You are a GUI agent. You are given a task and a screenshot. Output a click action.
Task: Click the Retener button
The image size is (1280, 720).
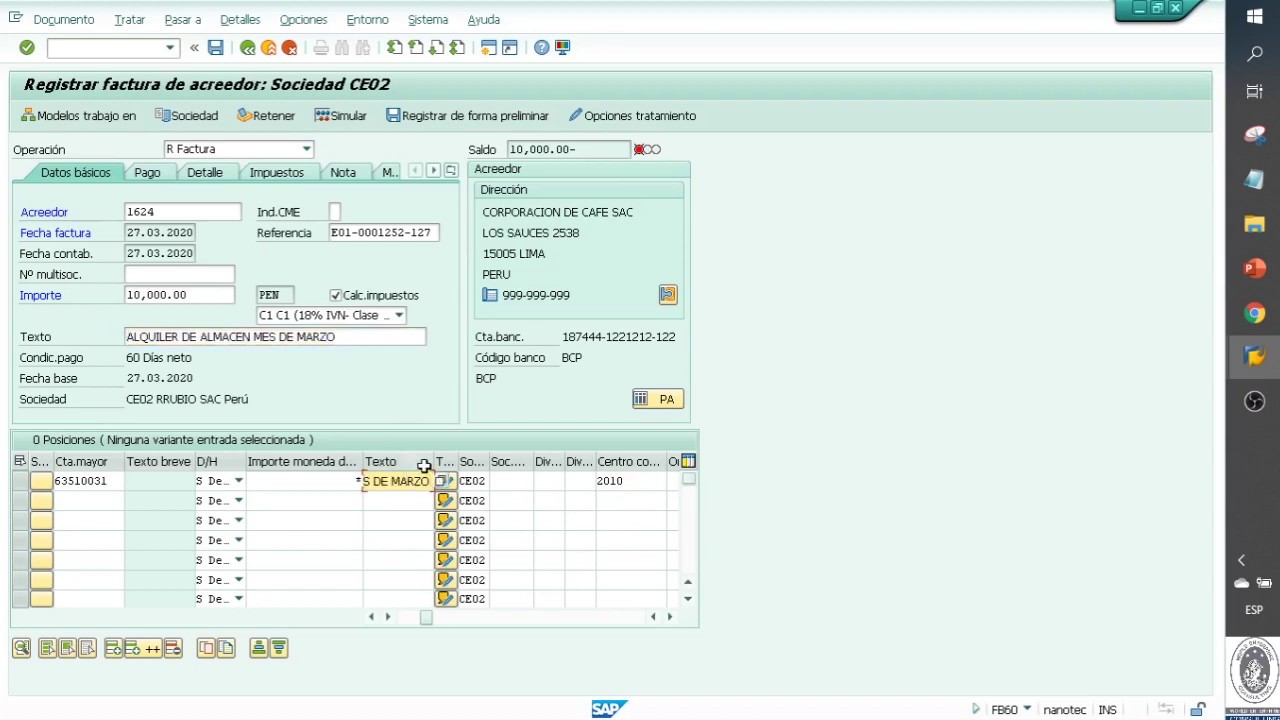tap(266, 116)
